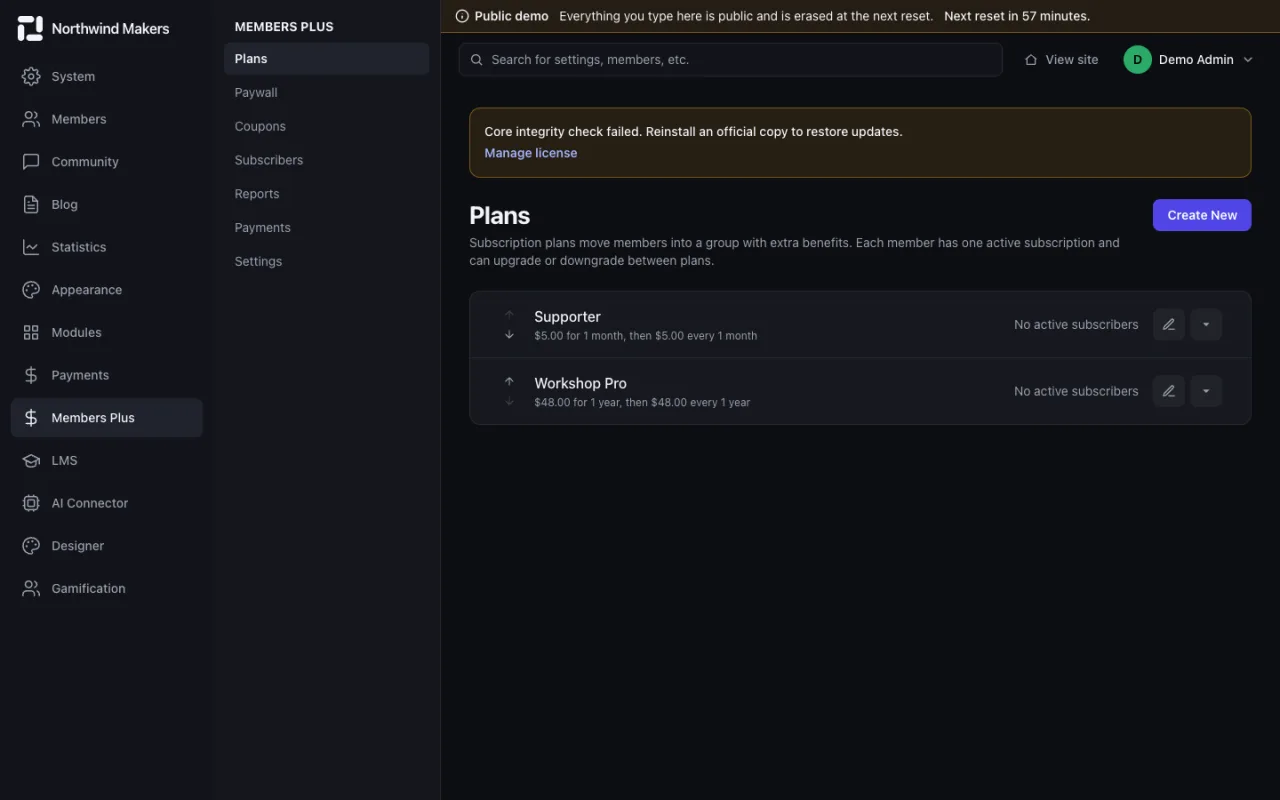Open Payments in Members Plus submenu
This screenshot has width=1280, height=800.
326,227
